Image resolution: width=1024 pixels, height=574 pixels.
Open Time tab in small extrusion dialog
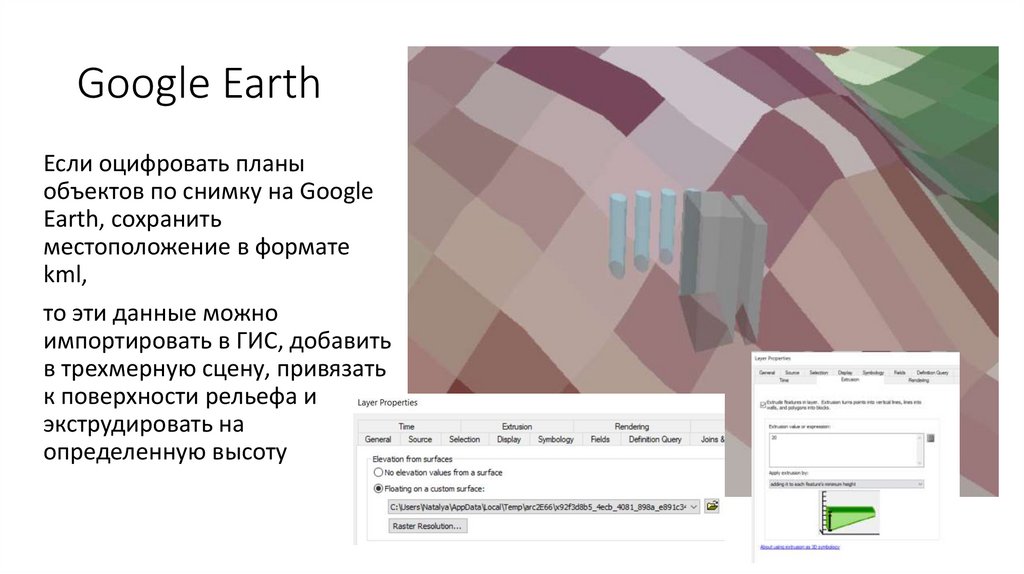pos(784,380)
